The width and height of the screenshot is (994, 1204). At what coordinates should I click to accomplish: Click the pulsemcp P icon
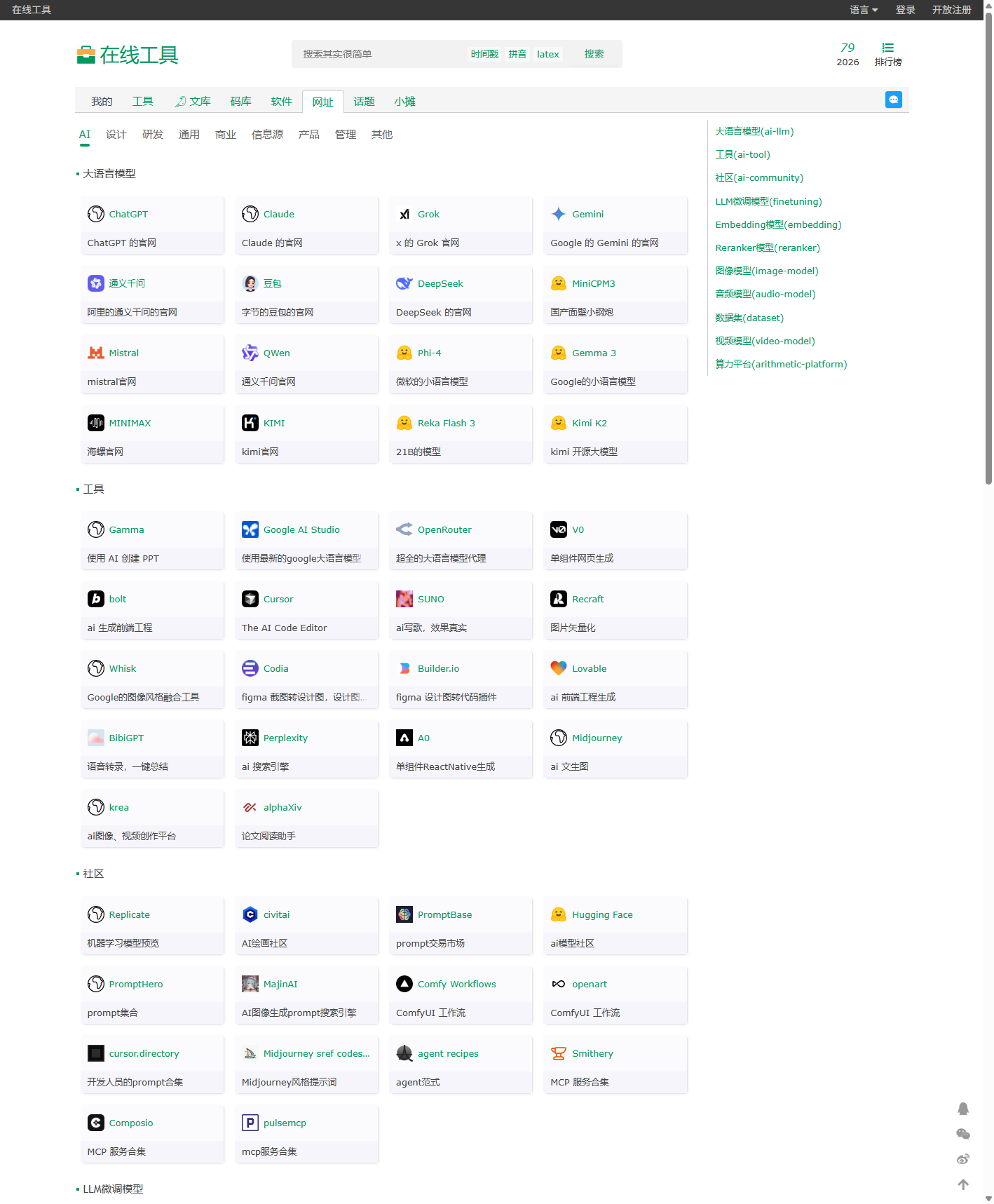(x=250, y=1123)
